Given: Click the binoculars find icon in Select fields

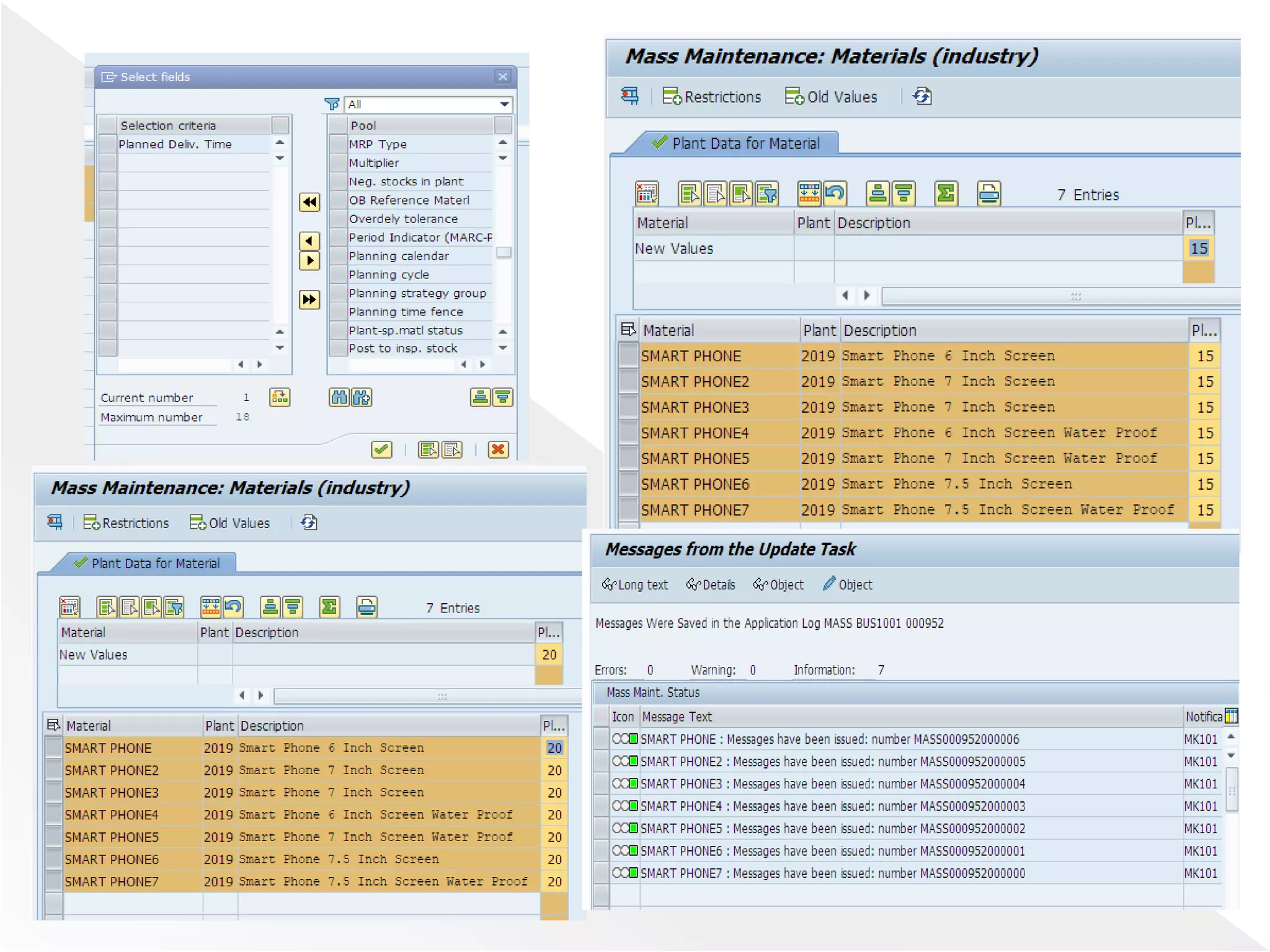Looking at the screenshot, I should (x=339, y=397).
